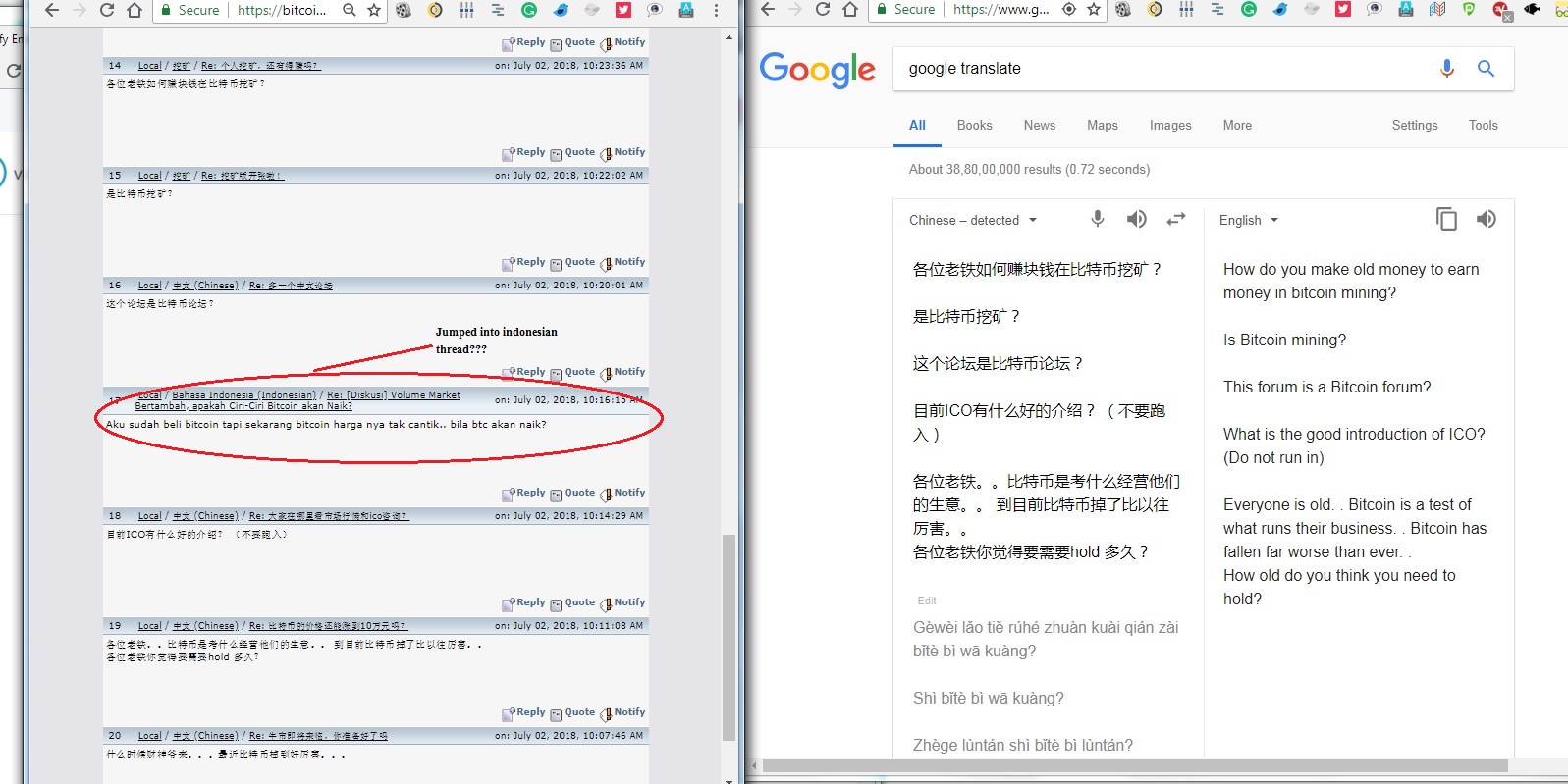Viewport: 1568px width, 784px height.
Task: Listen to the Chinese source text
Action: coord(1136,219)
